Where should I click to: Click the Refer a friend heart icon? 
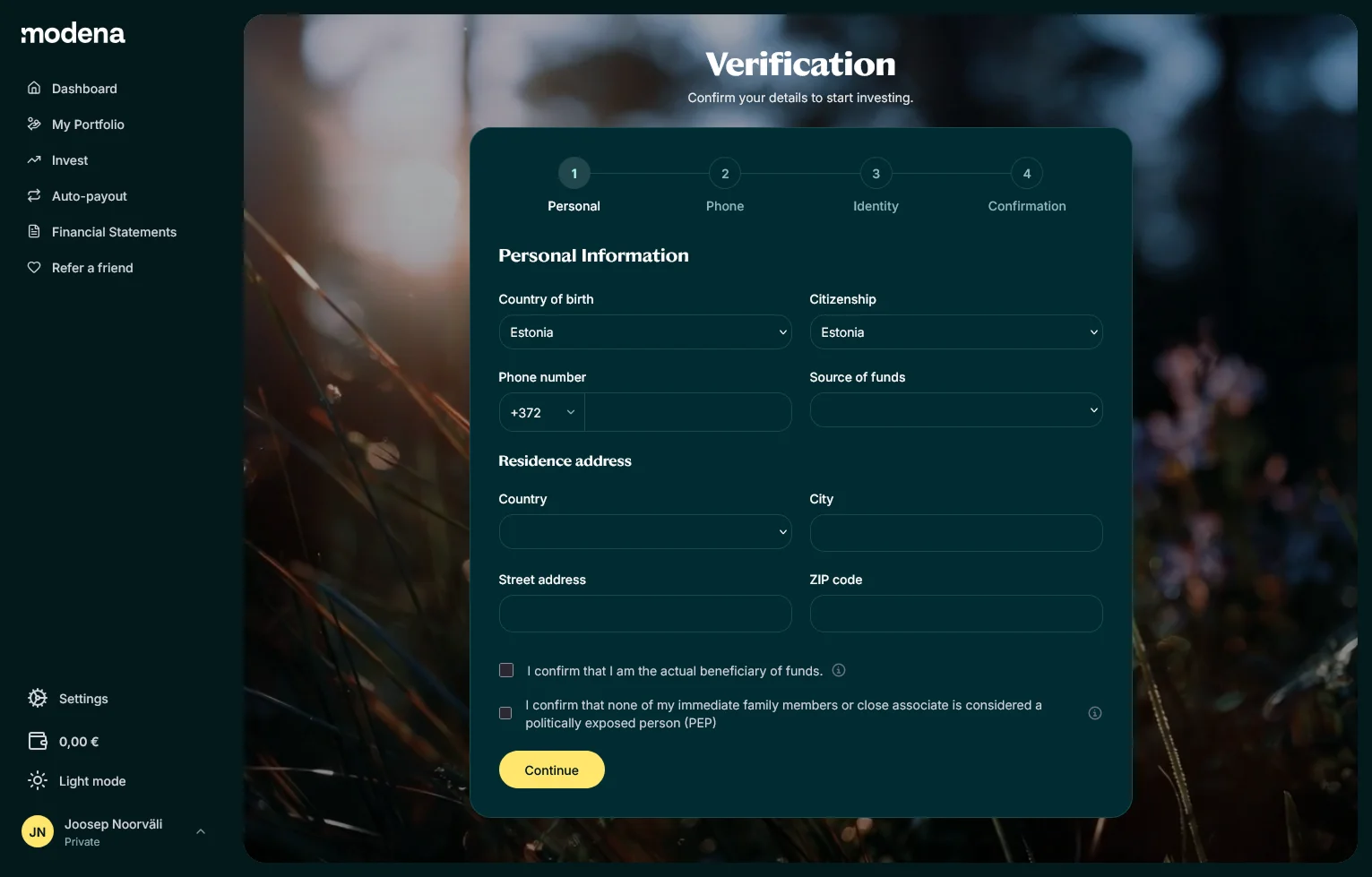click(x=34, y=267)
